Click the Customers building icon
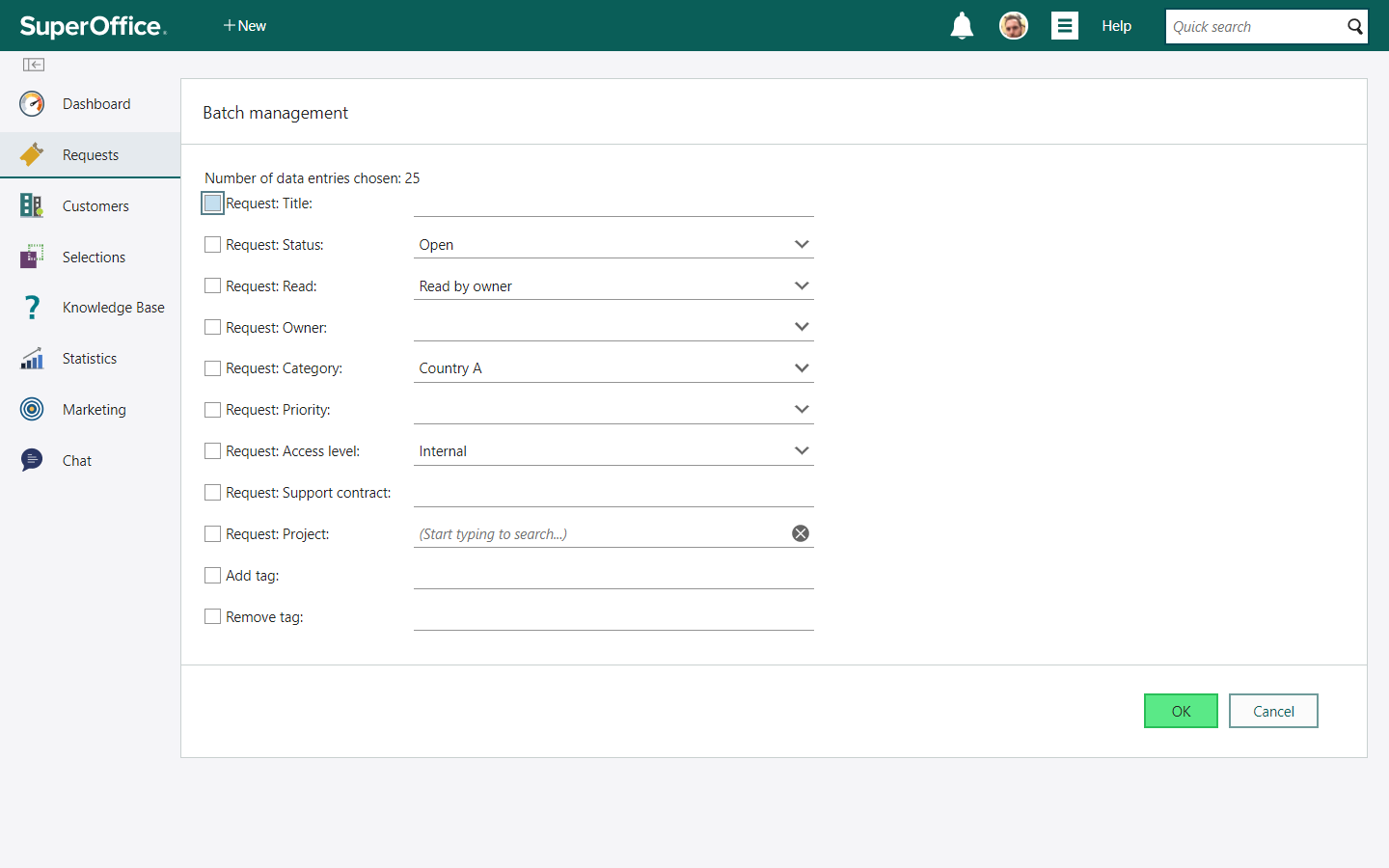1389x868 pixels. click(x=32, y=205)
